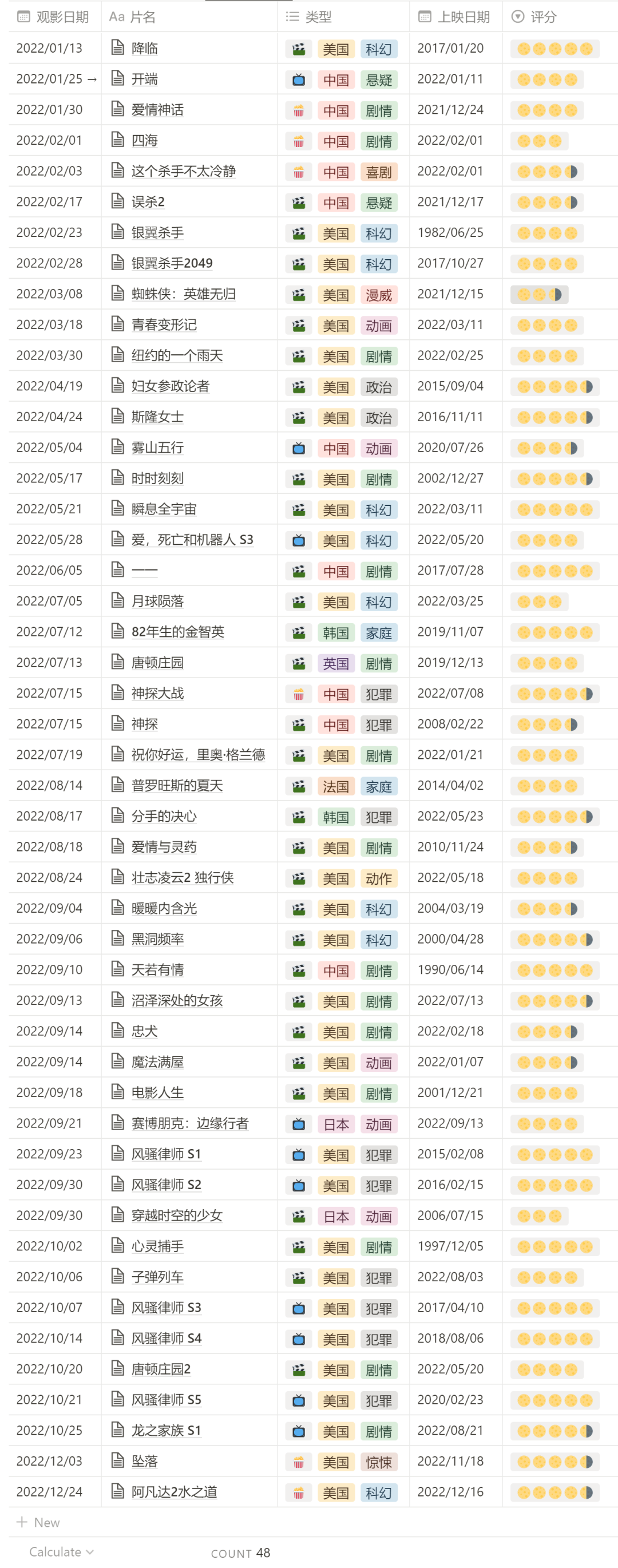Click the popcorn icon in the 神探大战 row
618x1568 pixels.
tap(298, 694)
